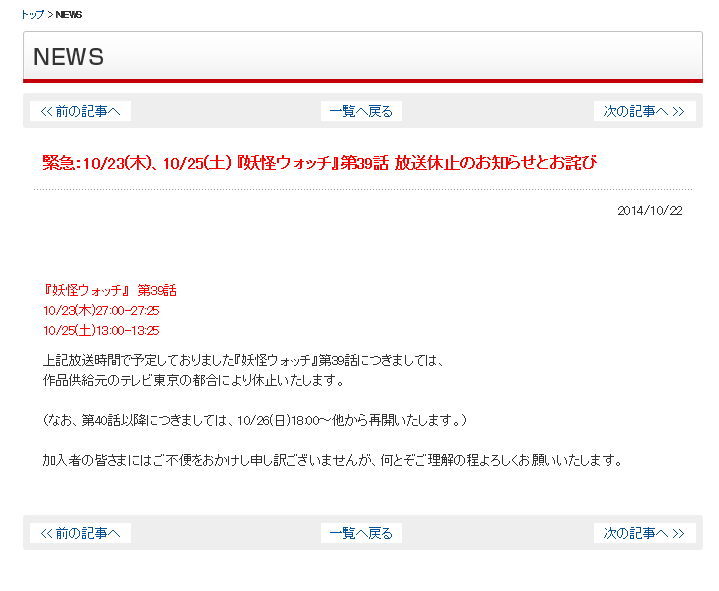Click the sentence 作品供給元のテレビ東京の都合

(194, 381)
